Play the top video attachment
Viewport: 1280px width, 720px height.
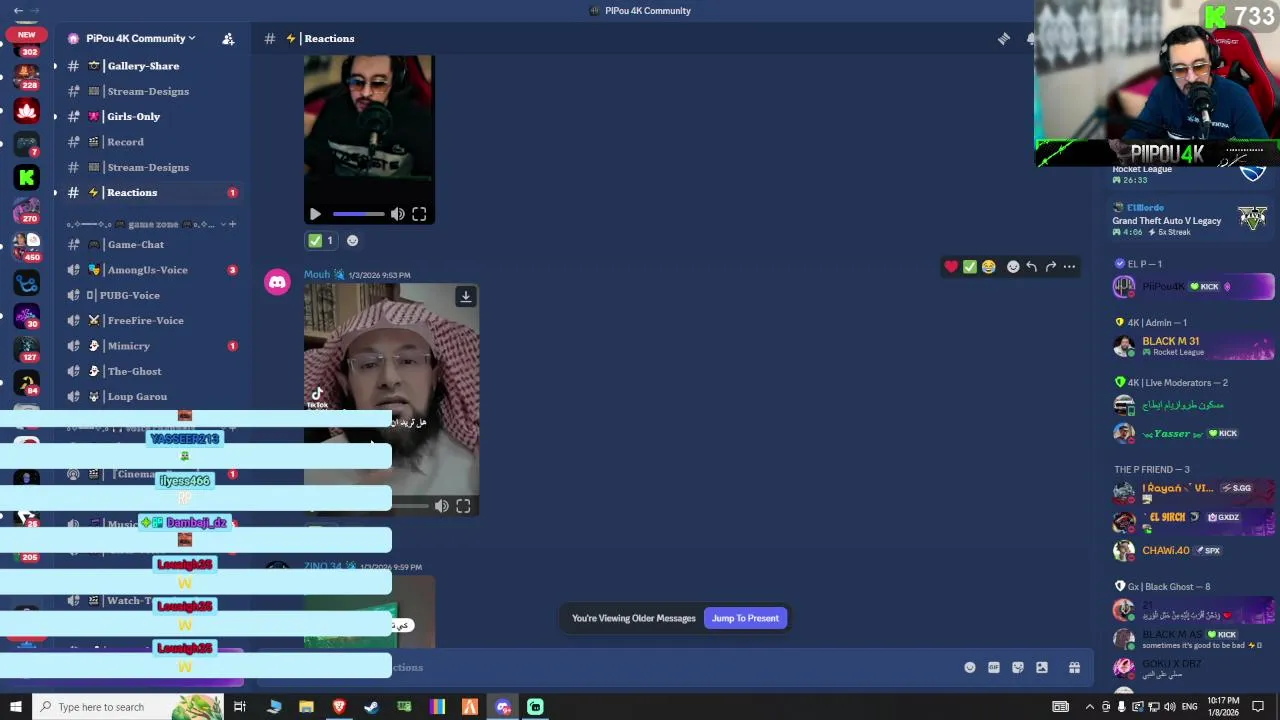[315, 214]
